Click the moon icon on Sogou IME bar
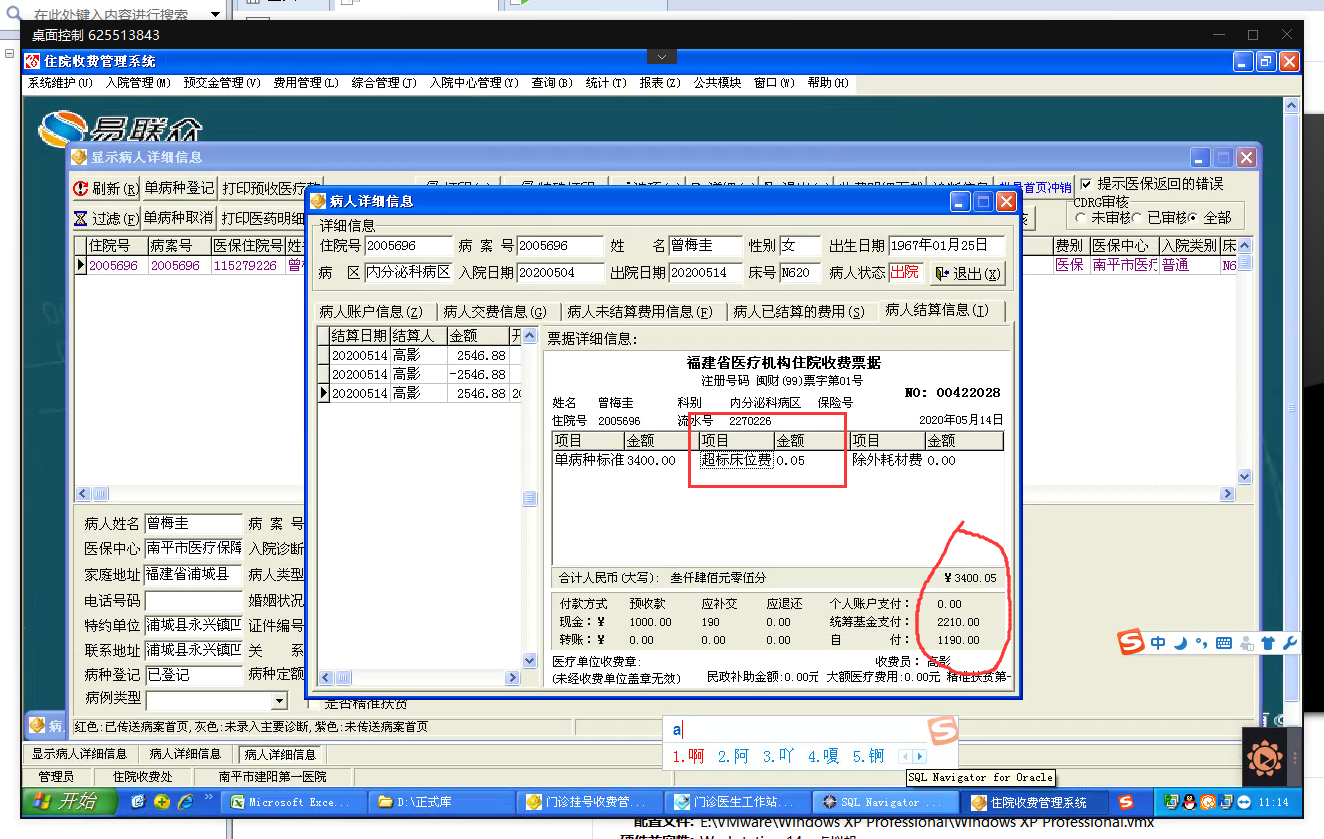 pos(1180,643)
